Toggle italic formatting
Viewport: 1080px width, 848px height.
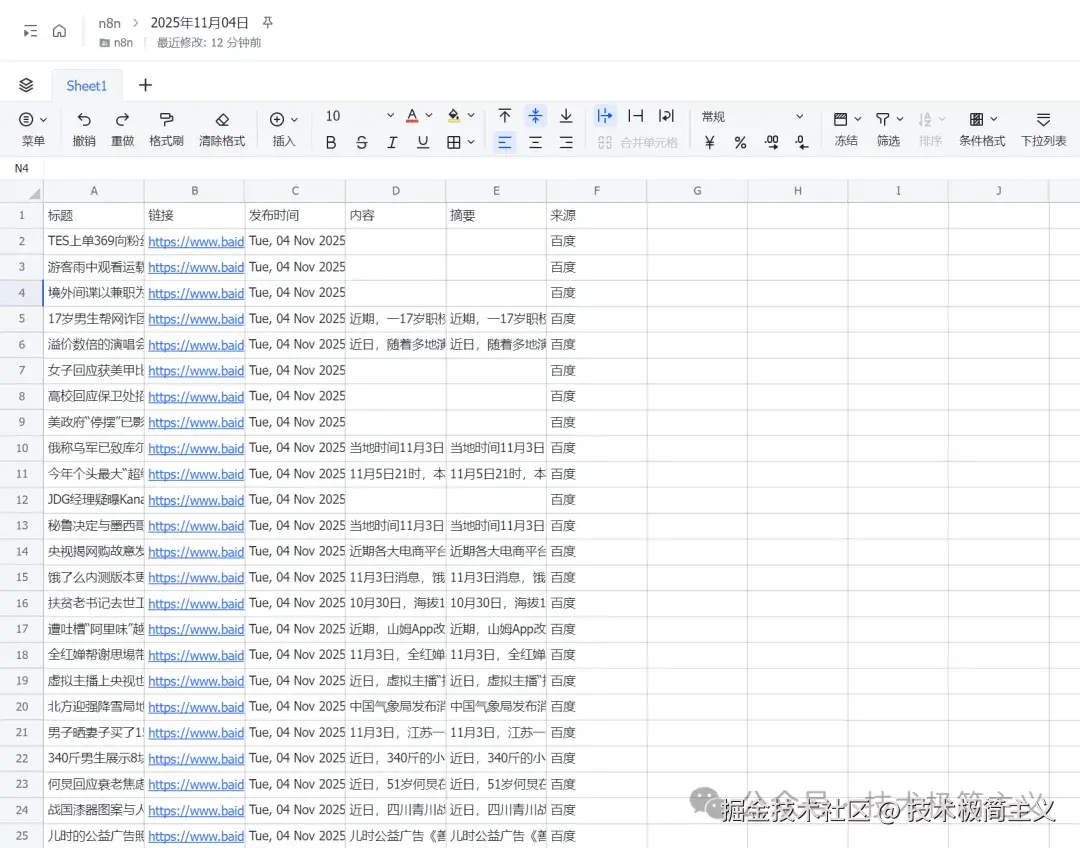[392, 143]
